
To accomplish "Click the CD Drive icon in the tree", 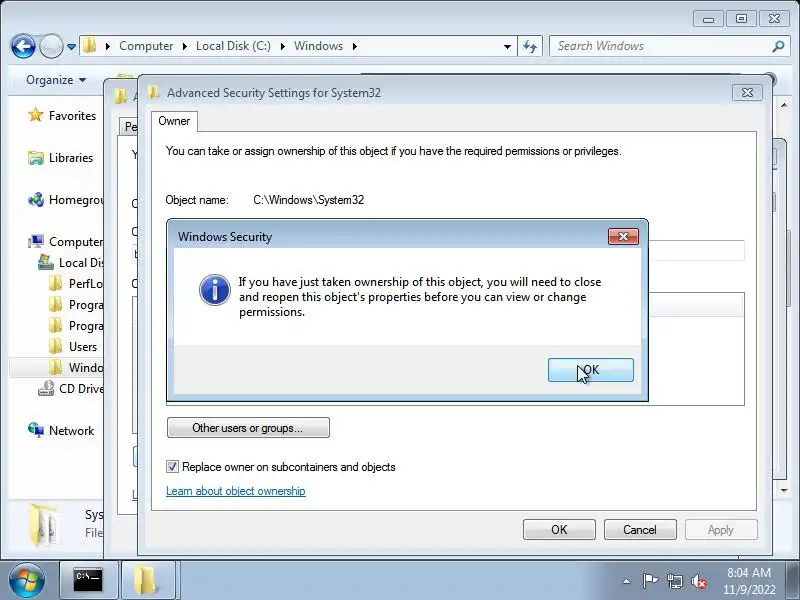I will 46,388.
